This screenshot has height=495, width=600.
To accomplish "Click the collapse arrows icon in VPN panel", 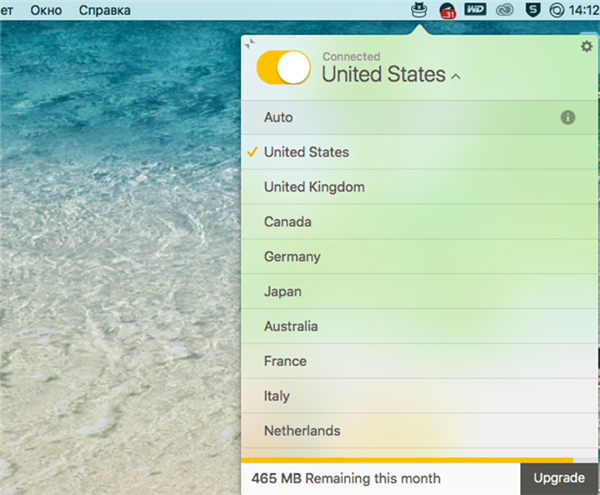I will tap(250, 44).
